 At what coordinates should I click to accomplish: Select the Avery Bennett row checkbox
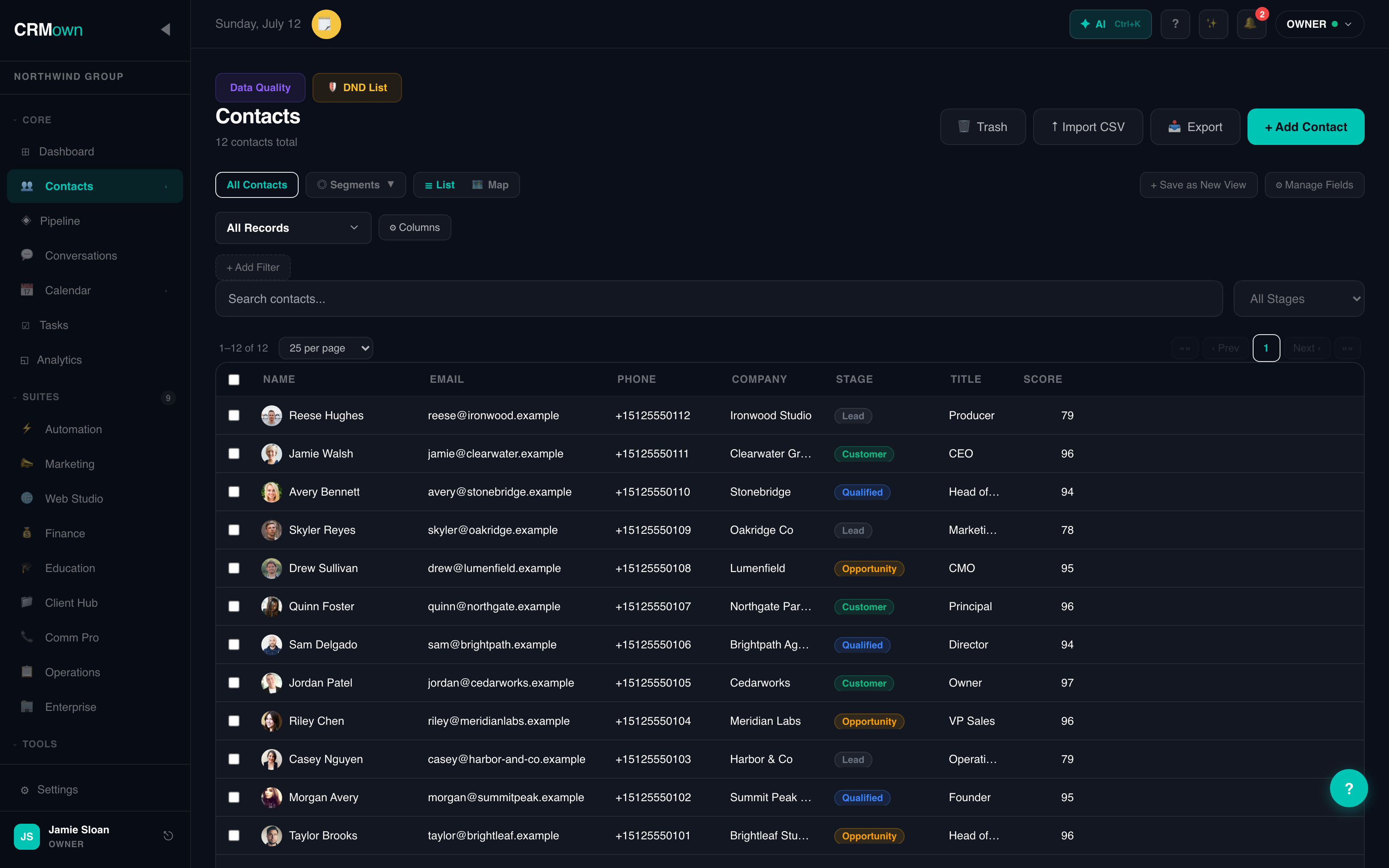(x=234, y=492)
